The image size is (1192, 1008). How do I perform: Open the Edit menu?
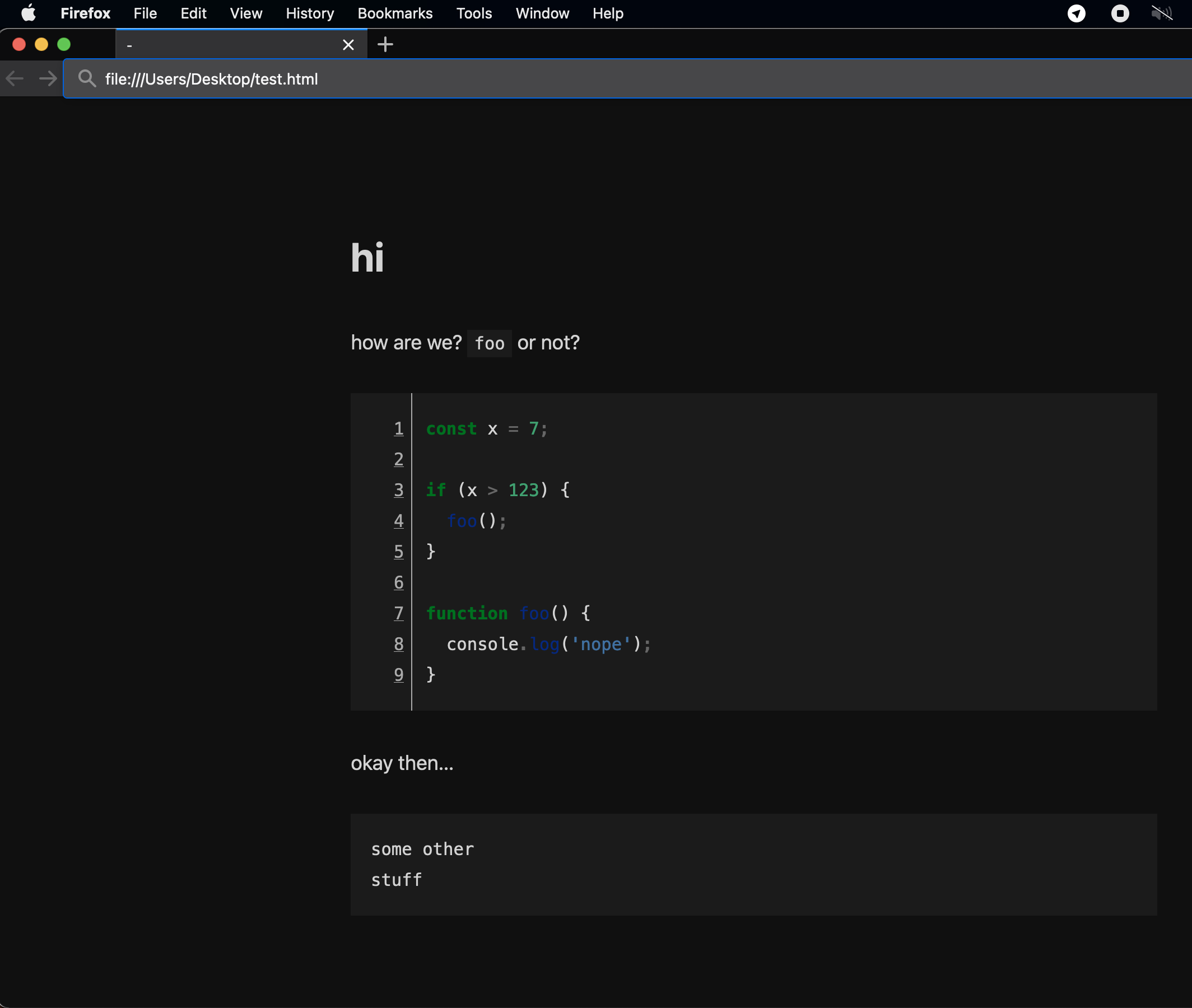pos(193,13)
